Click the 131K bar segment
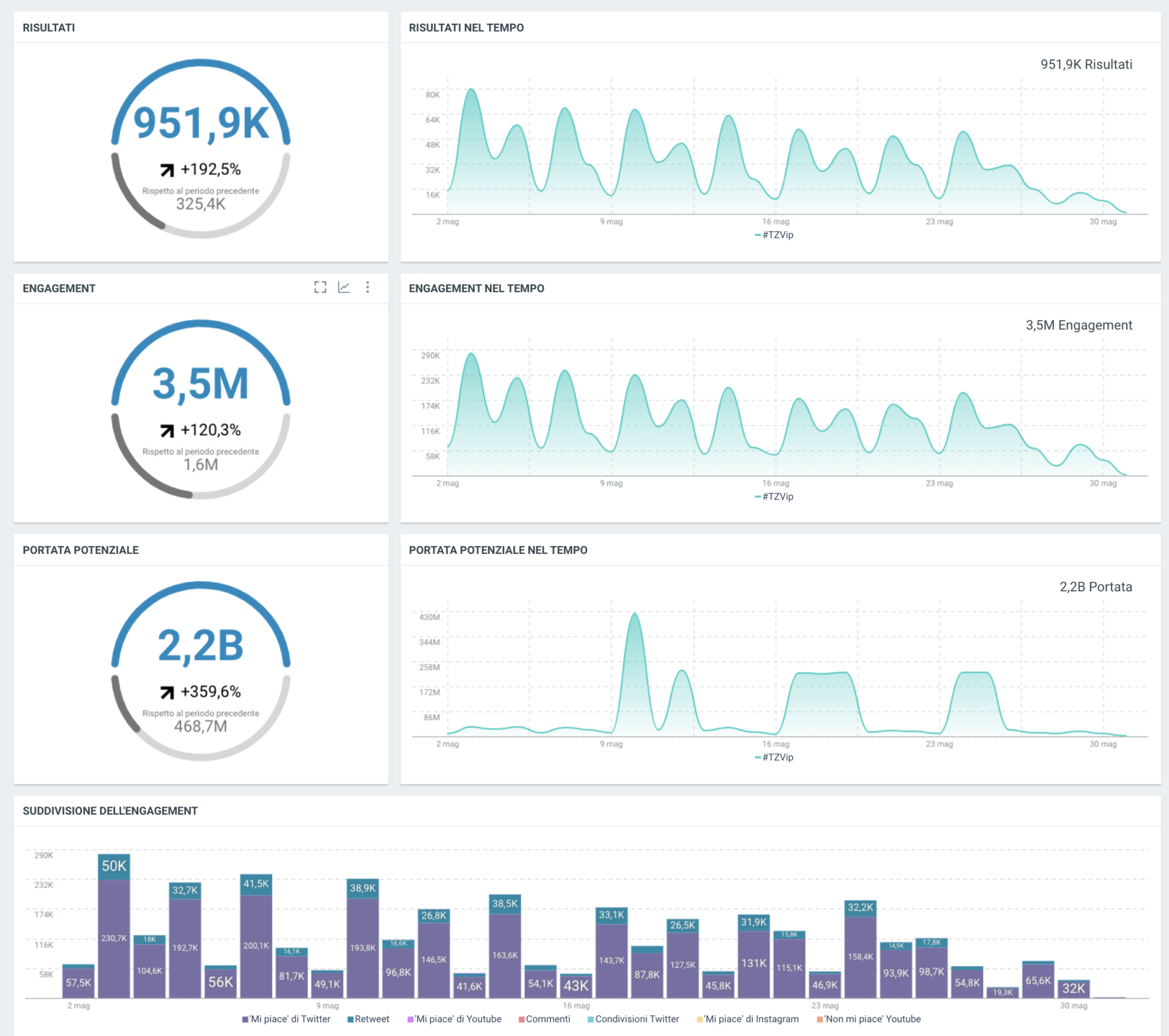The image size is (1169, 1036). tap(754, 964)
